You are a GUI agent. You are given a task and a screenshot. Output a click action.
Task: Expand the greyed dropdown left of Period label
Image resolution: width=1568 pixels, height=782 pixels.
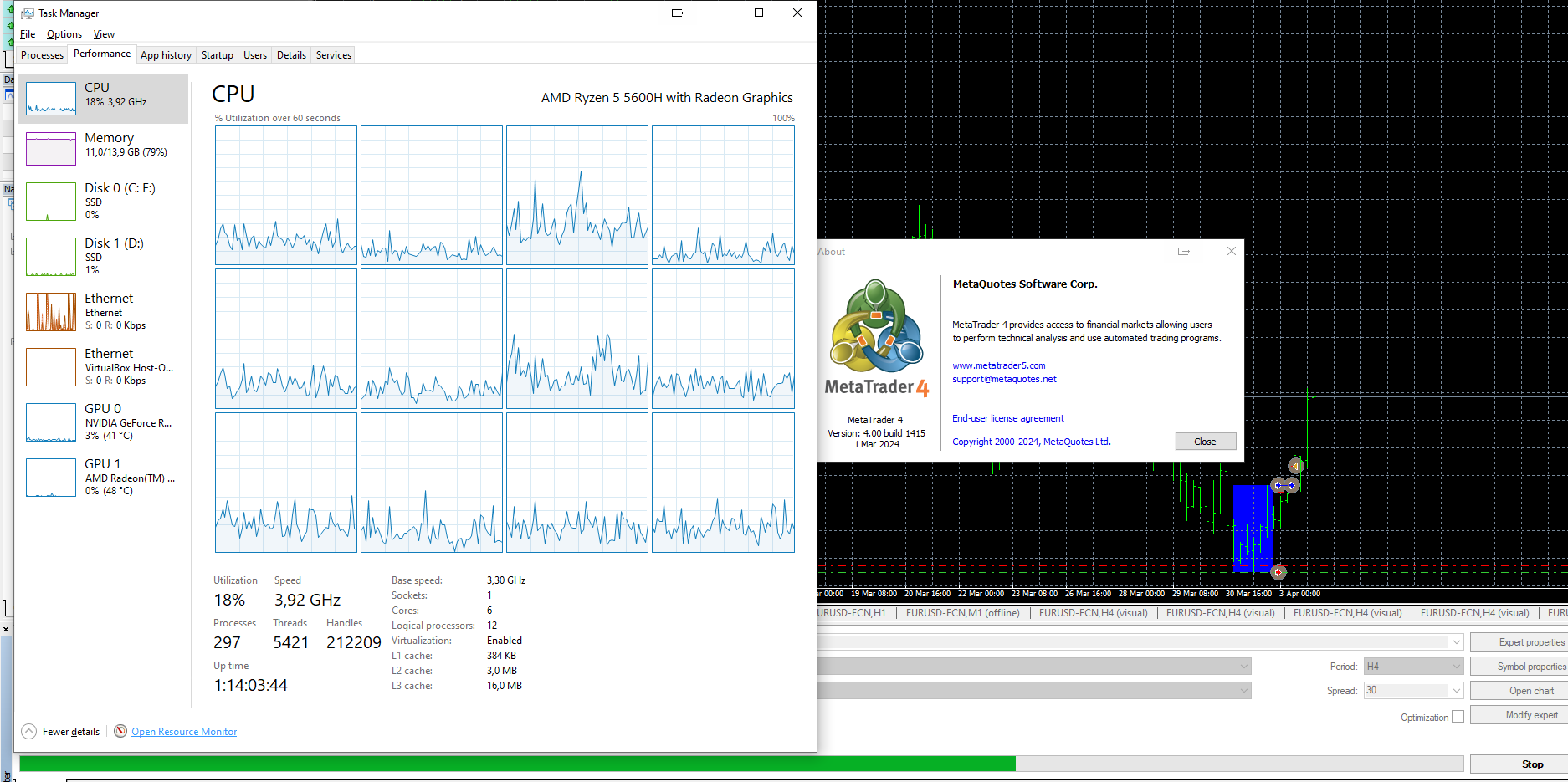(1244, 667)
